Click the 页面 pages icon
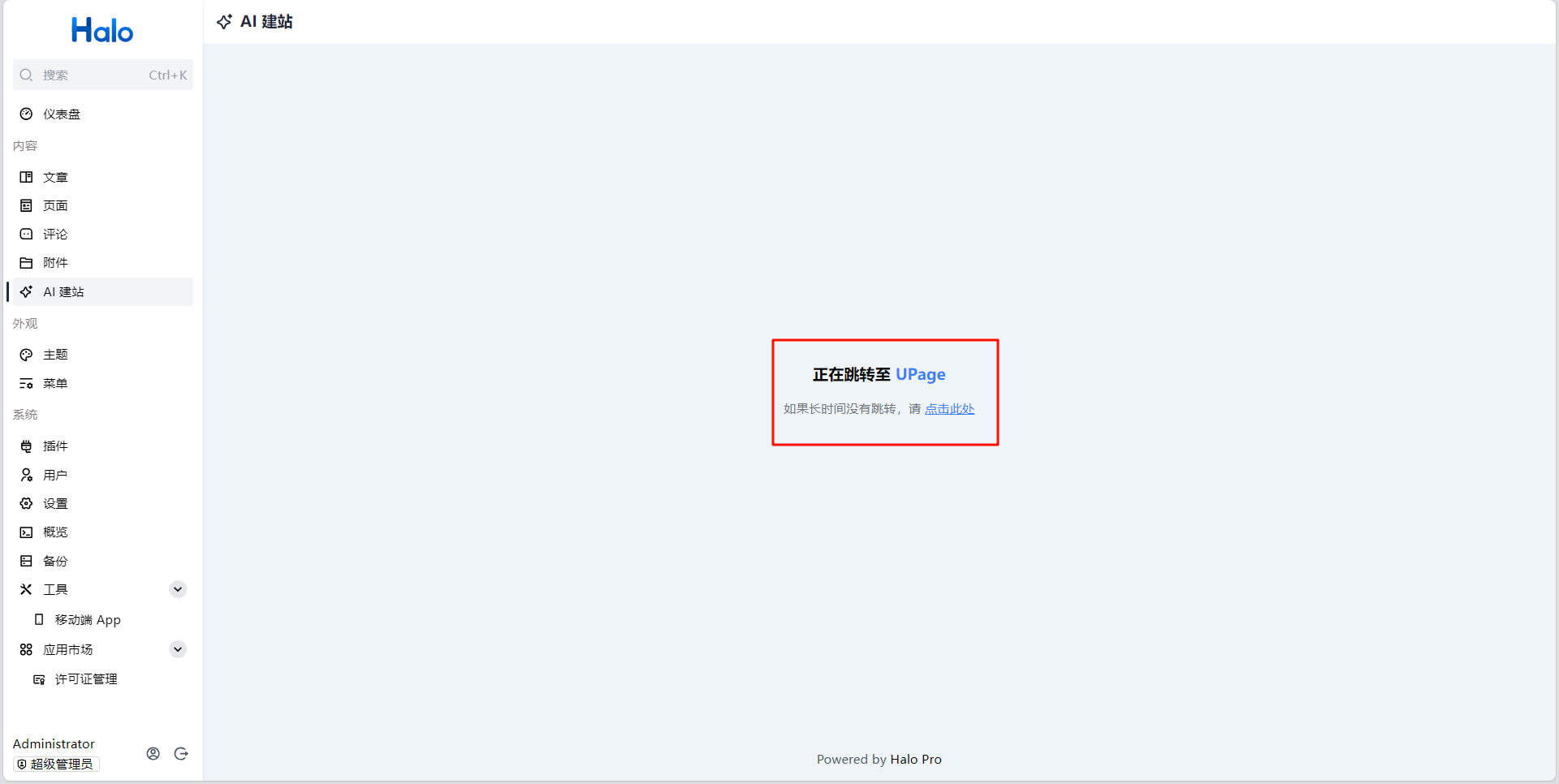 pyautogui.click(x=27, y=205)
